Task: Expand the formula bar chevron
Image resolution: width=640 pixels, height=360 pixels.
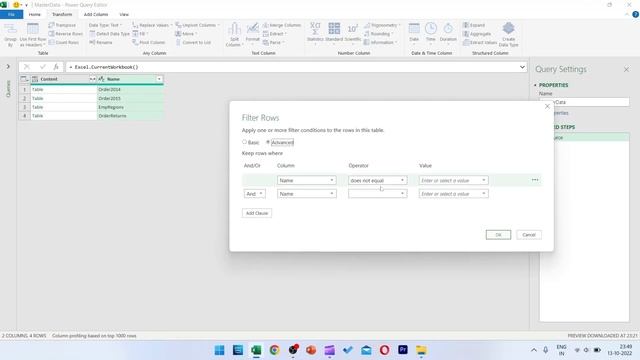Action: (x=522, y=67)
